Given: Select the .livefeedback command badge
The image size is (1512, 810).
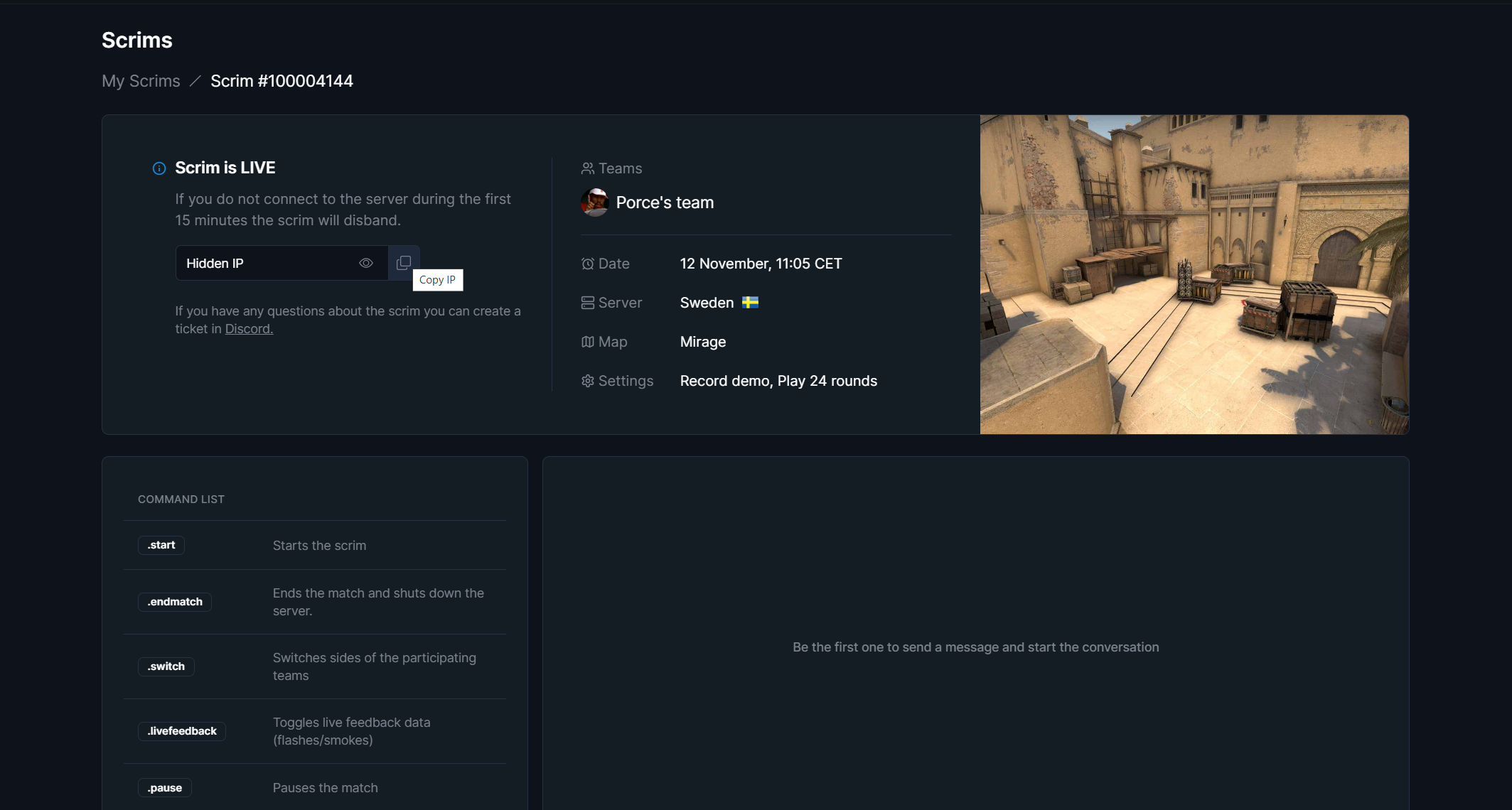Looking at the screenshot, I should [x=182, y=731].
